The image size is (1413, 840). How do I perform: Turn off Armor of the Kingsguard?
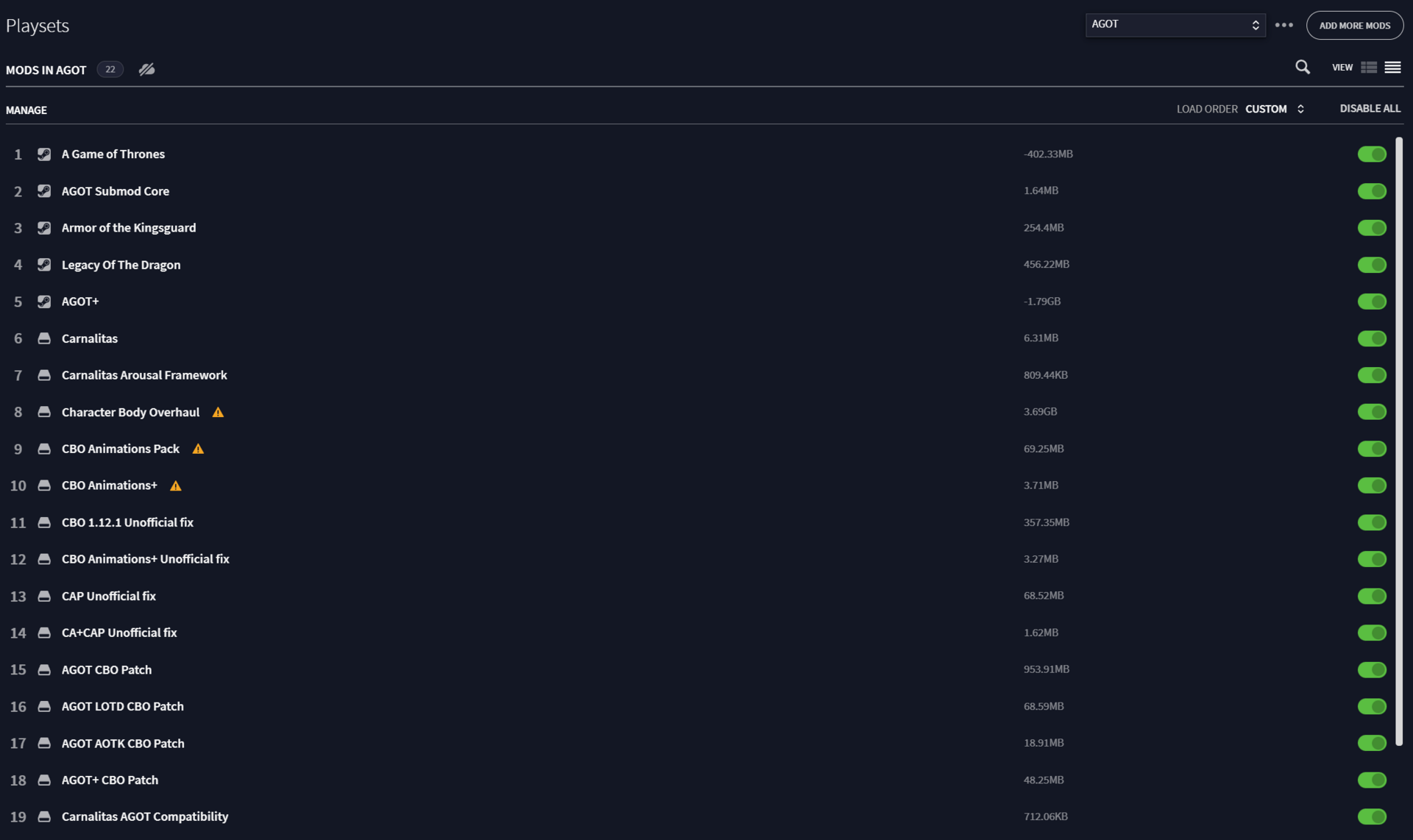click(x=1372, y=228)
